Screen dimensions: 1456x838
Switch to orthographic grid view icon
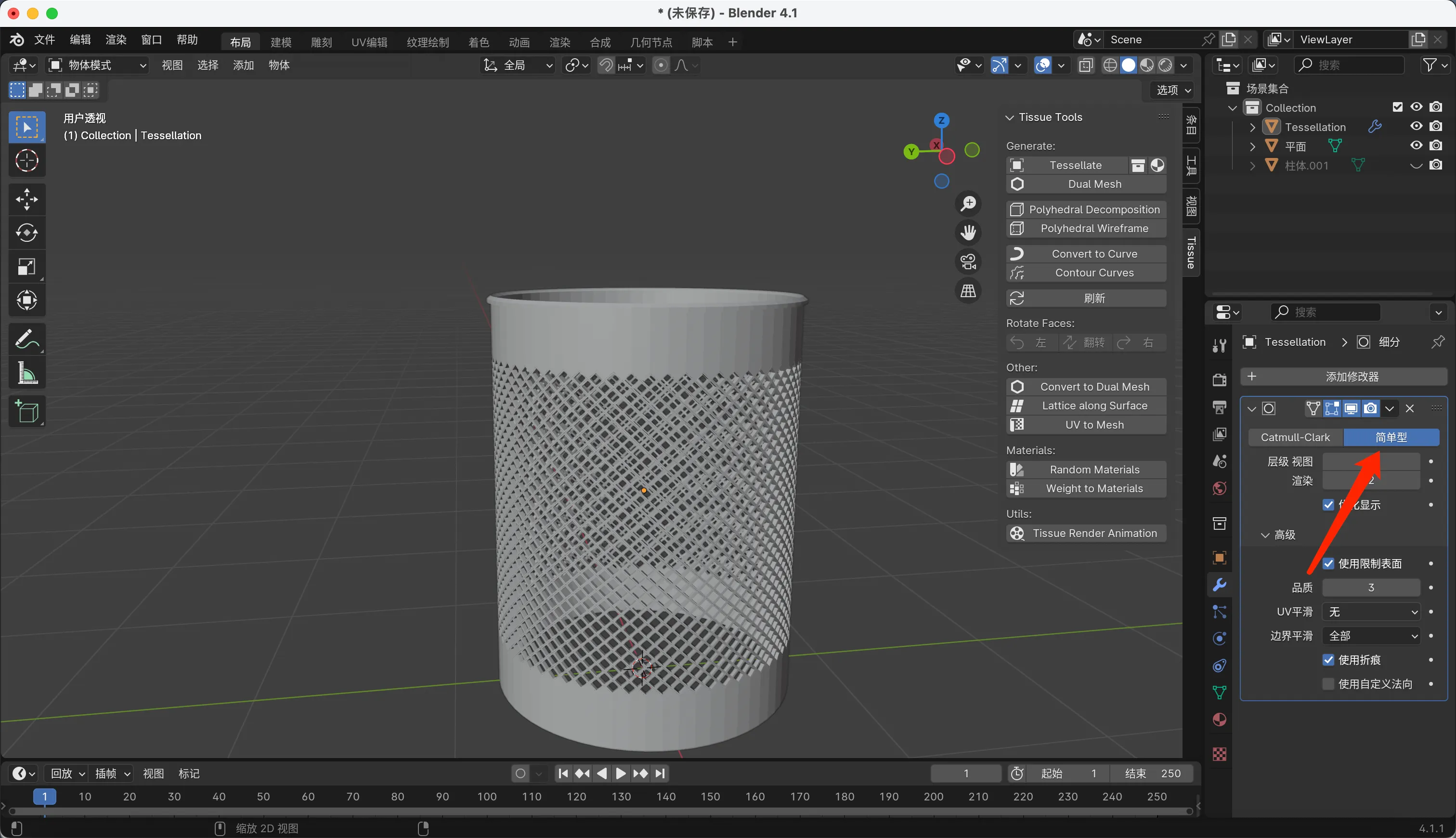tap(968, 291)
